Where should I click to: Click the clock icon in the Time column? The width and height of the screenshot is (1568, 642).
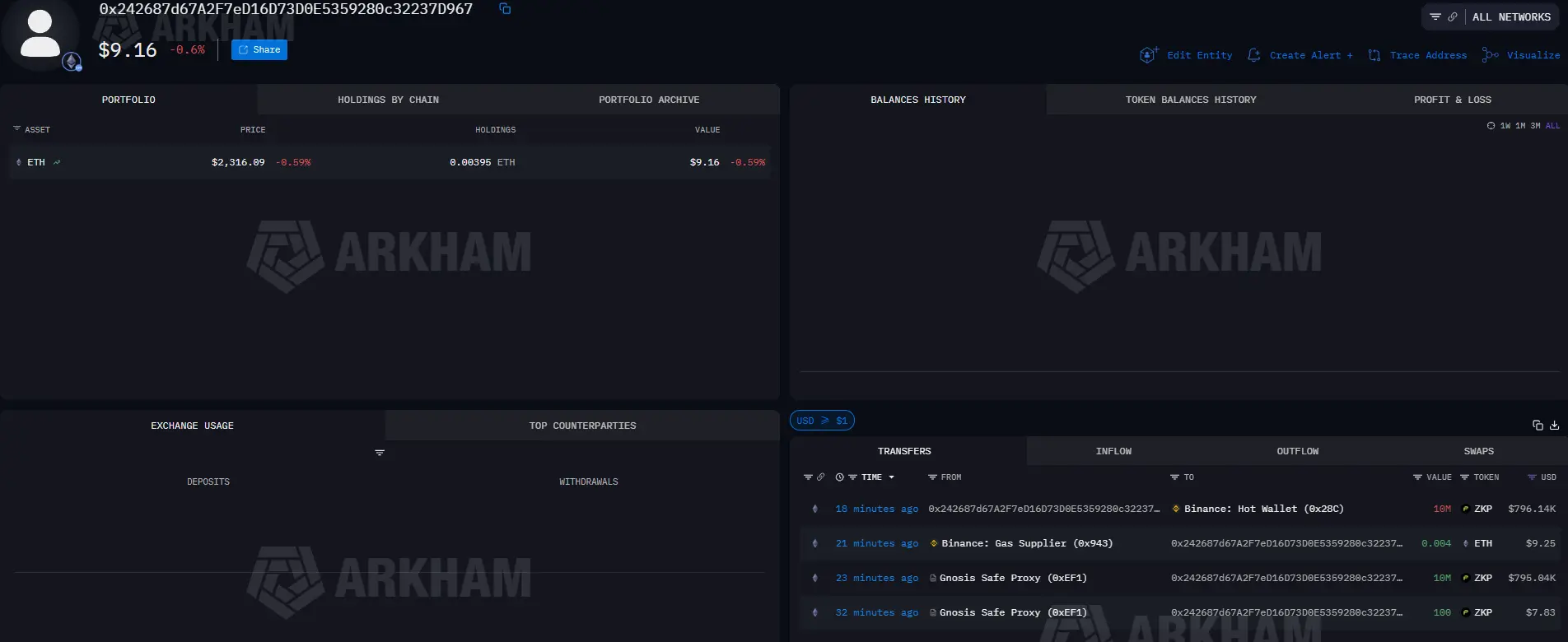tap(839, 477)
